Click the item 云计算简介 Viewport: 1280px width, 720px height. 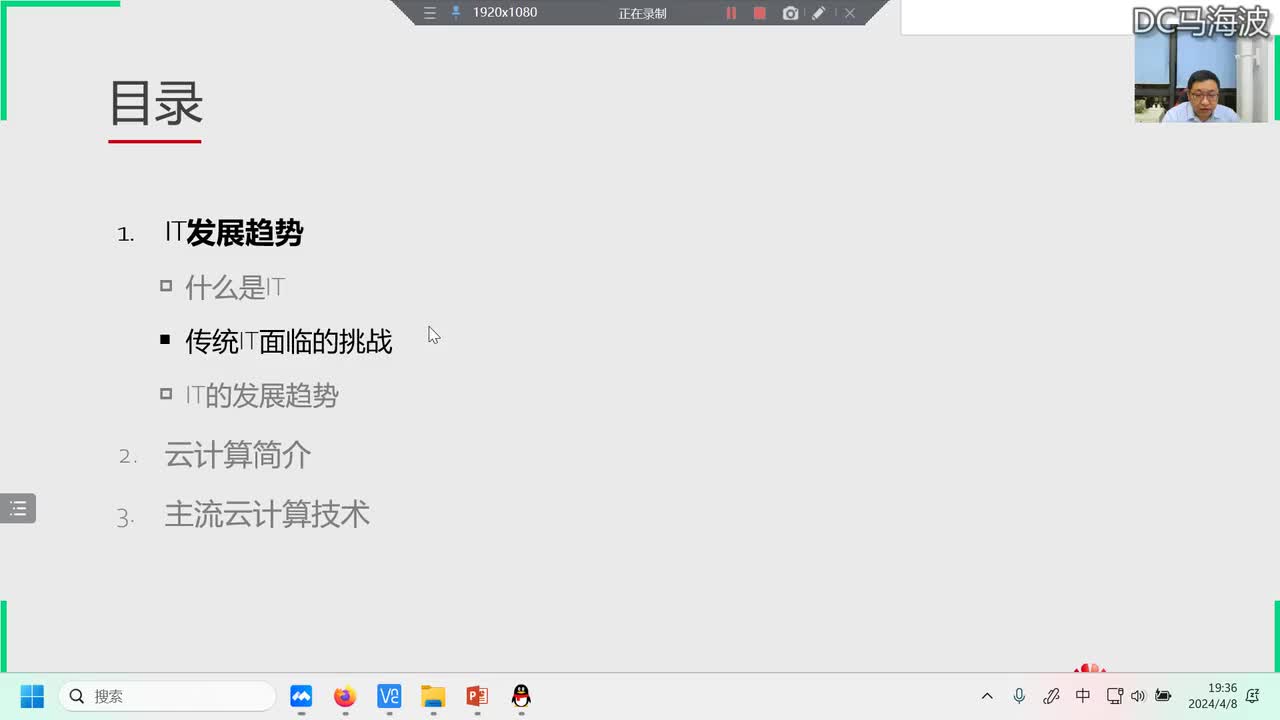click(238, 455)
